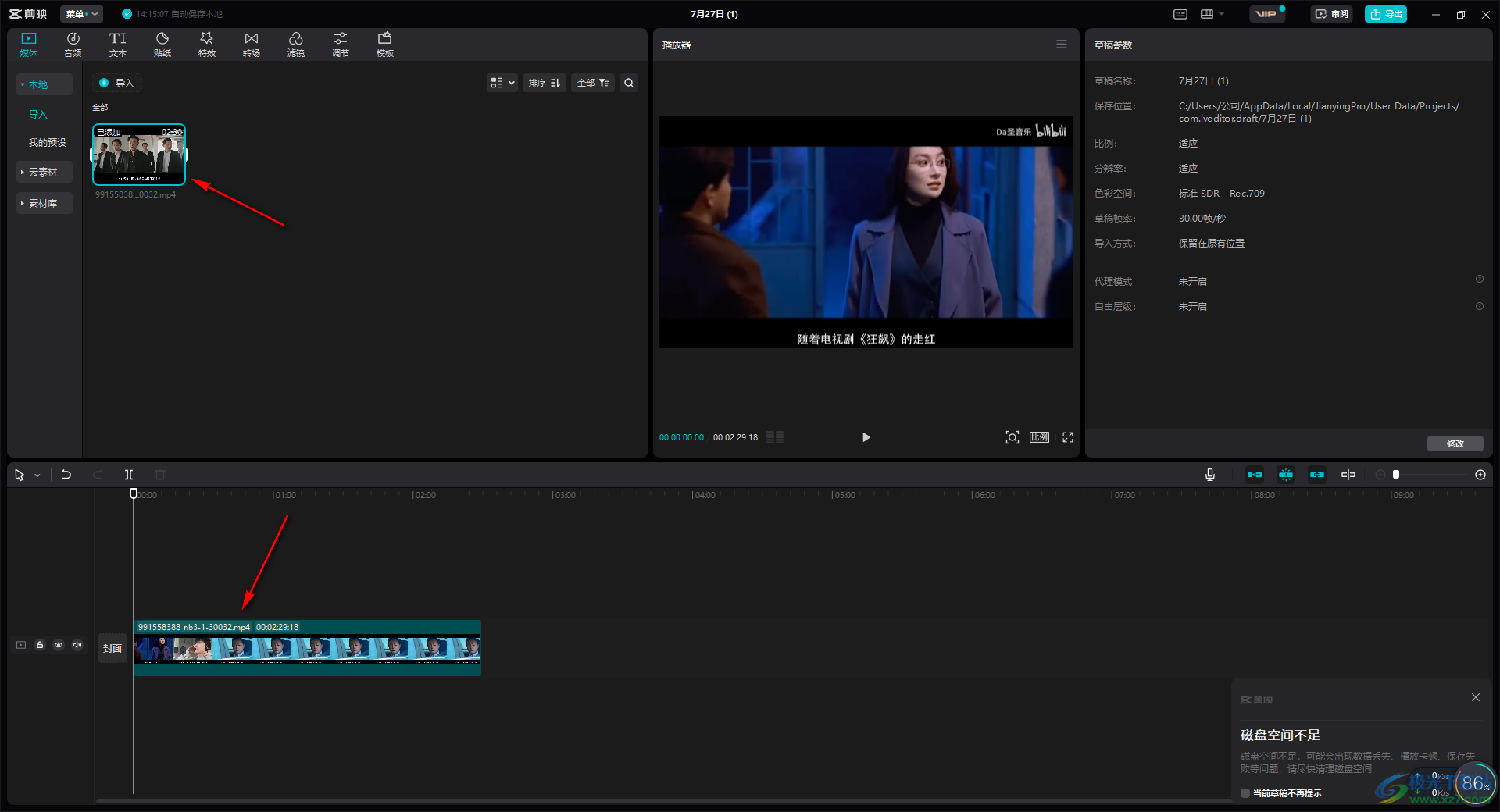Open the 音频 (Audio) tab
This screenshot has width=1500, height=812.
(x=73, y=45)
